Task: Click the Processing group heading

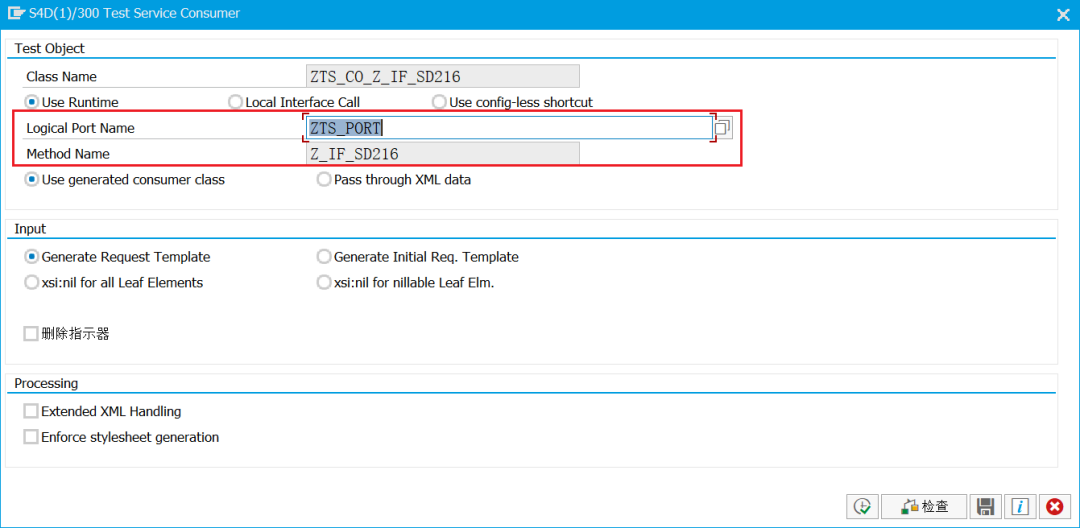Action: (46, 383)
